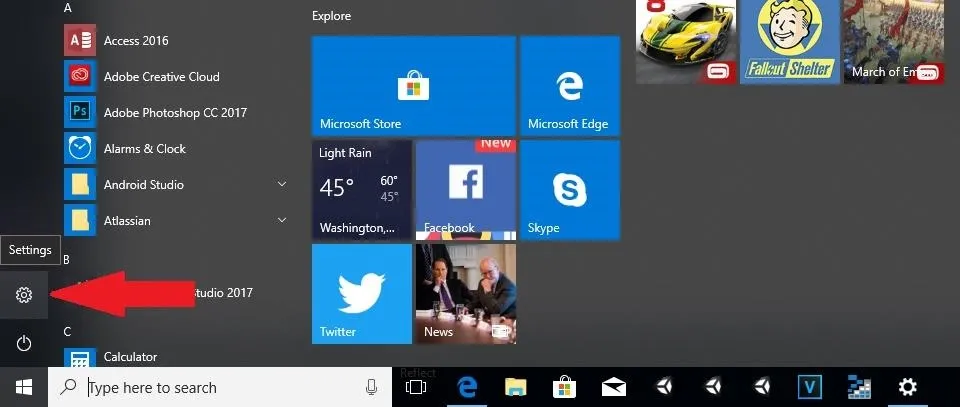Open Settings gear in Start menu left rail

point(24,295)
